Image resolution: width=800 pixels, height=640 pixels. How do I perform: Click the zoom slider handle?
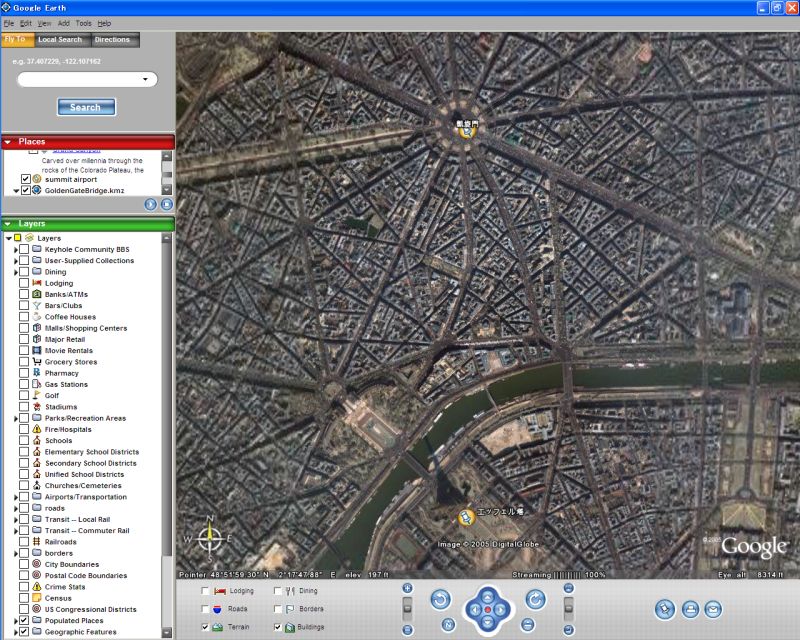(407, 608)
